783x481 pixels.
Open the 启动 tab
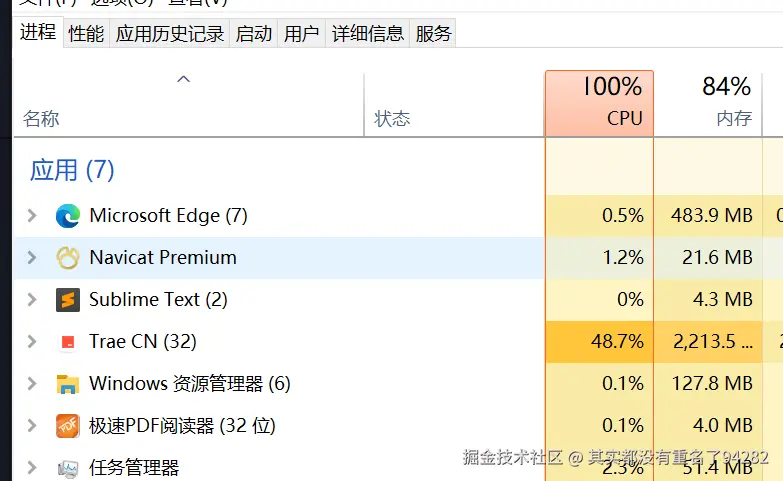point(254,34)
